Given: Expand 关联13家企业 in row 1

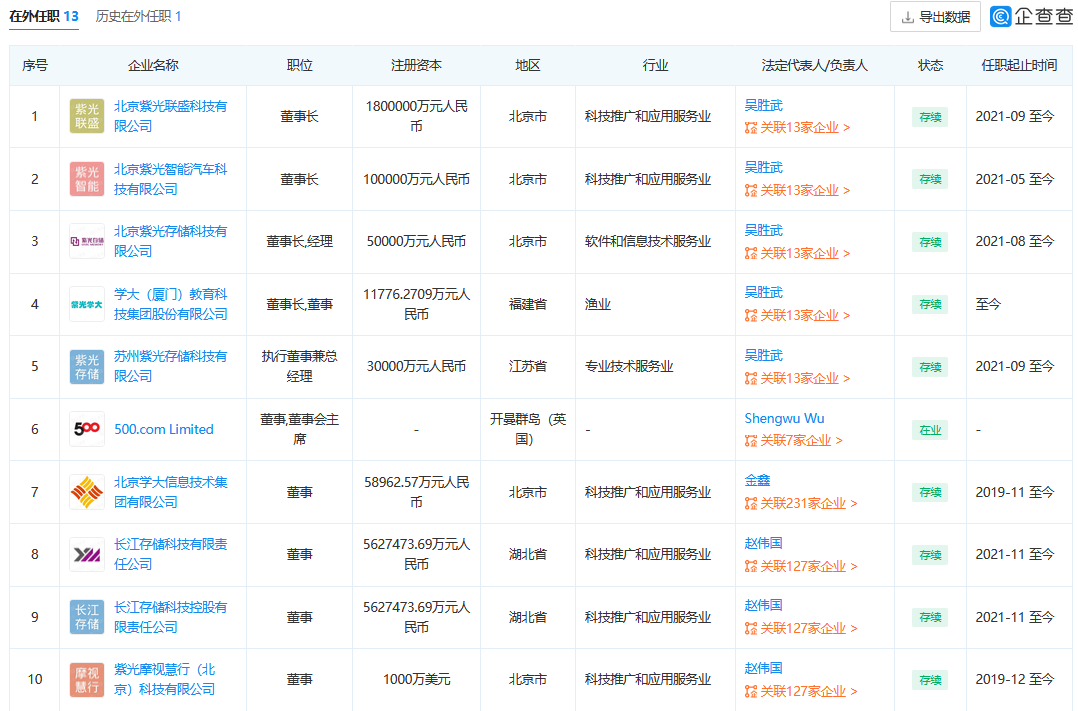Looking at the screenshot, I should pyautogui.click(x=798, y=127).
